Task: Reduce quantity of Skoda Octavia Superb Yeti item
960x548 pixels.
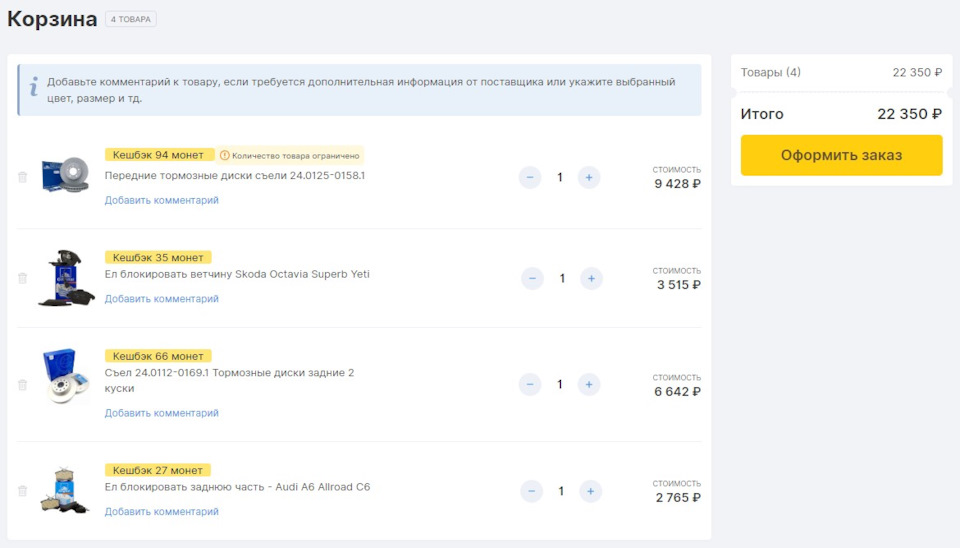Action: click(532, 278)
